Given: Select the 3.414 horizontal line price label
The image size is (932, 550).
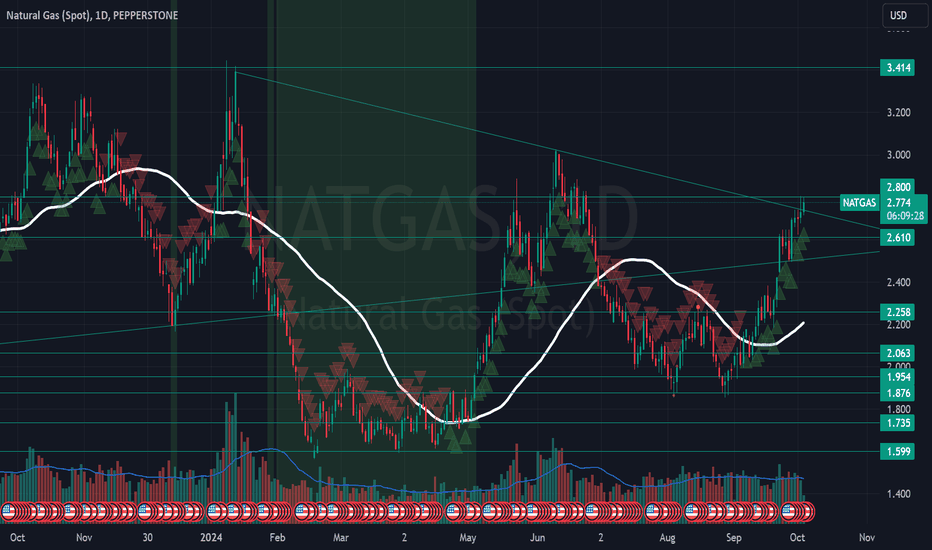Looking at the screenshot, I should (897, 68).
